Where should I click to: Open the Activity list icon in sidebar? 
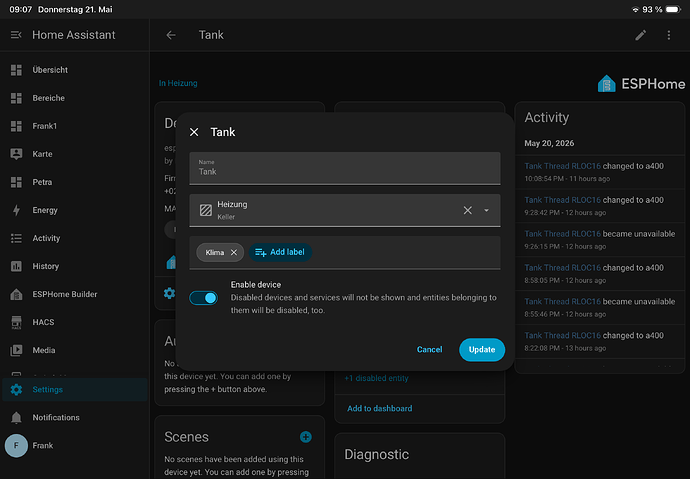pyautogui.click(x=16, y=238)
